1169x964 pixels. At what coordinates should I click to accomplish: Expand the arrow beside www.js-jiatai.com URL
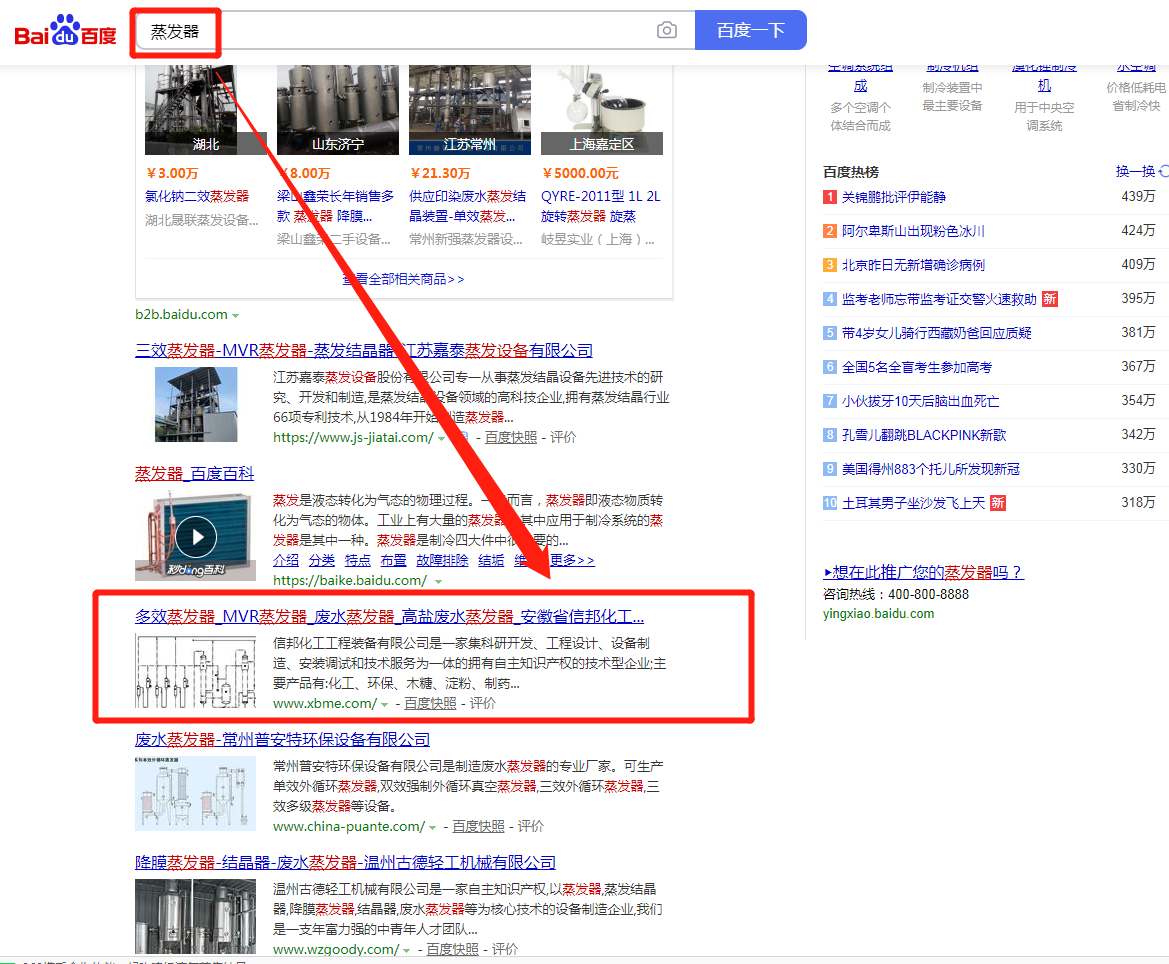(x=441, y=438)
